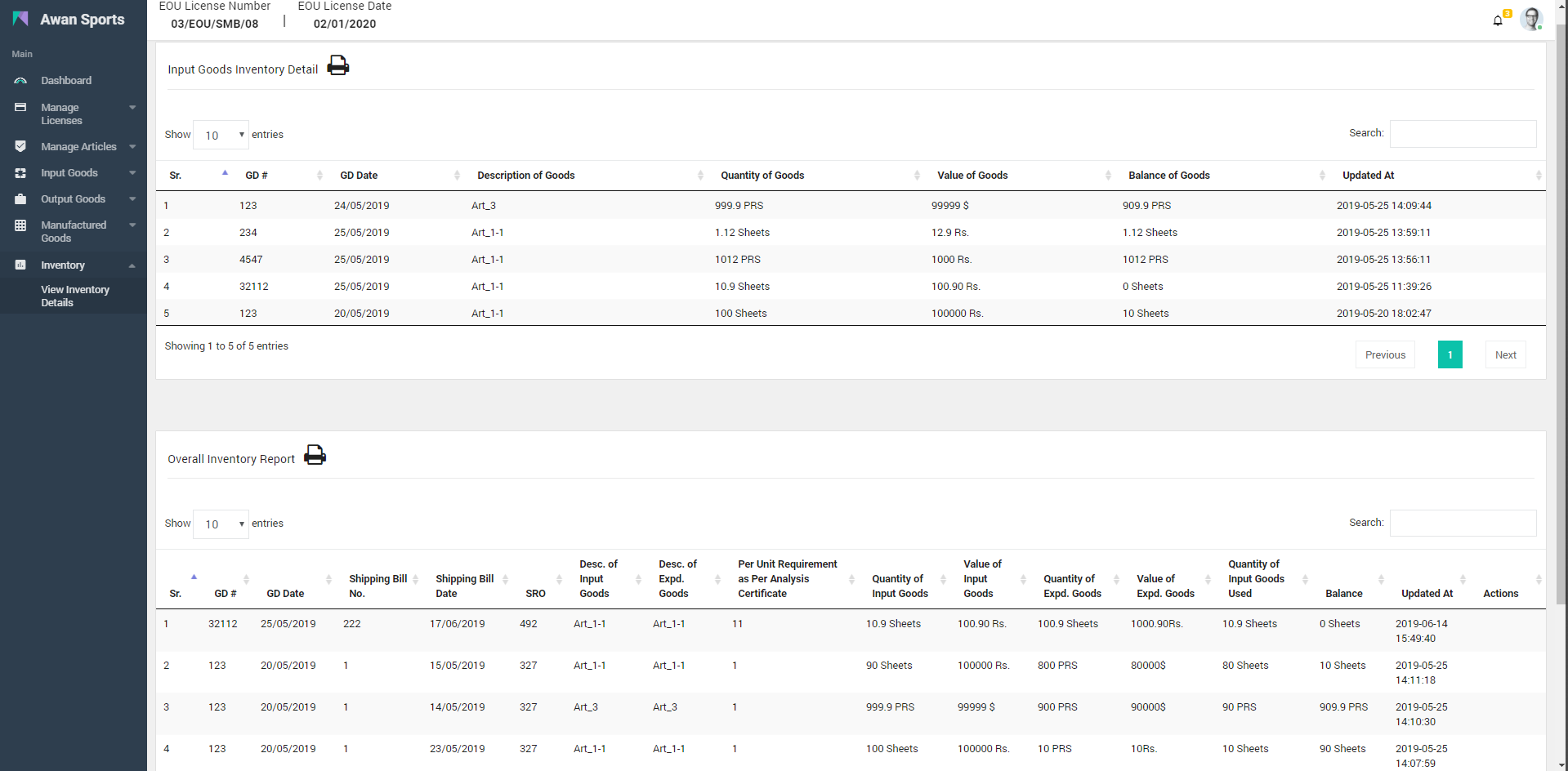
Task: Sort overall report by Per Unit Requirement
Action: pos(793,579)
